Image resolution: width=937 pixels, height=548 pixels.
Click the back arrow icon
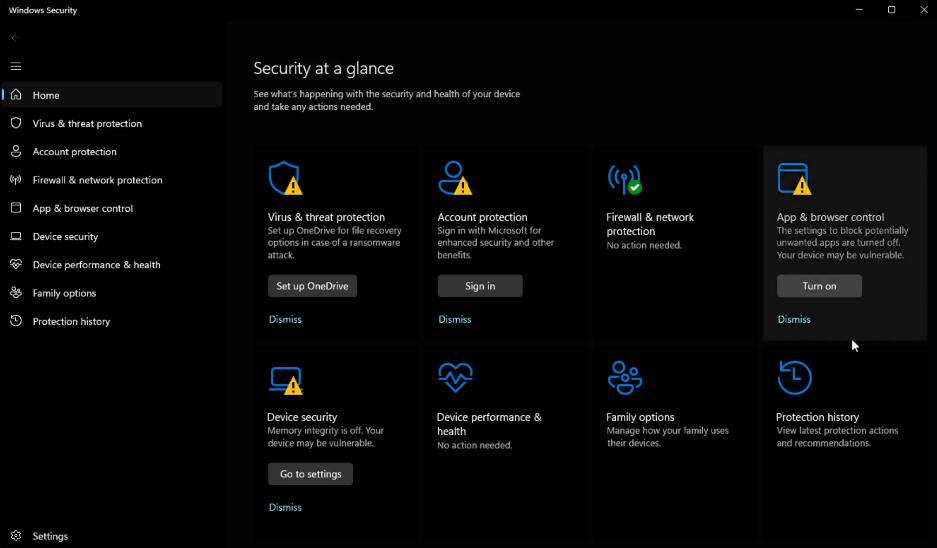point(16,38)
